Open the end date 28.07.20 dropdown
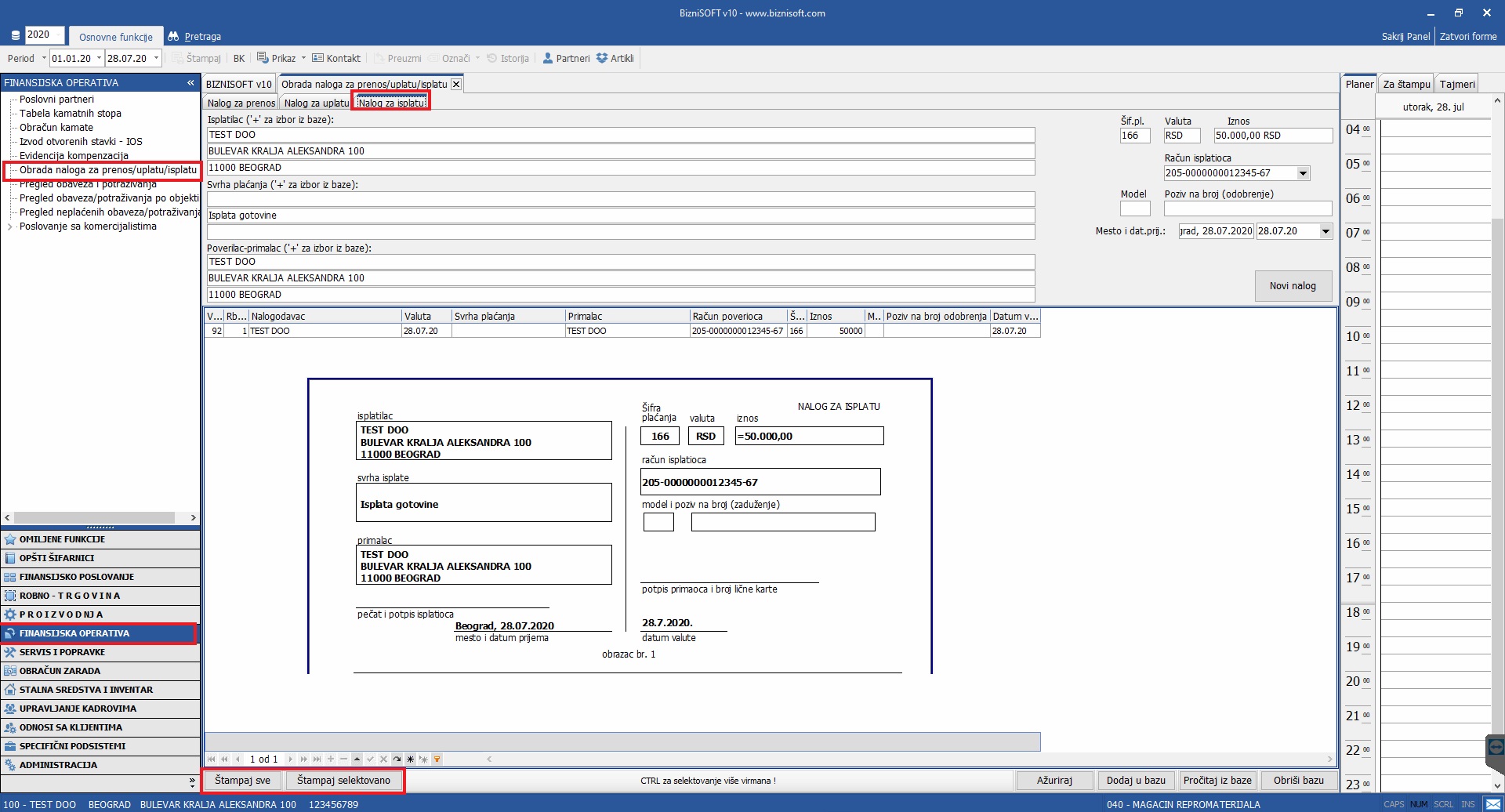 156,58
